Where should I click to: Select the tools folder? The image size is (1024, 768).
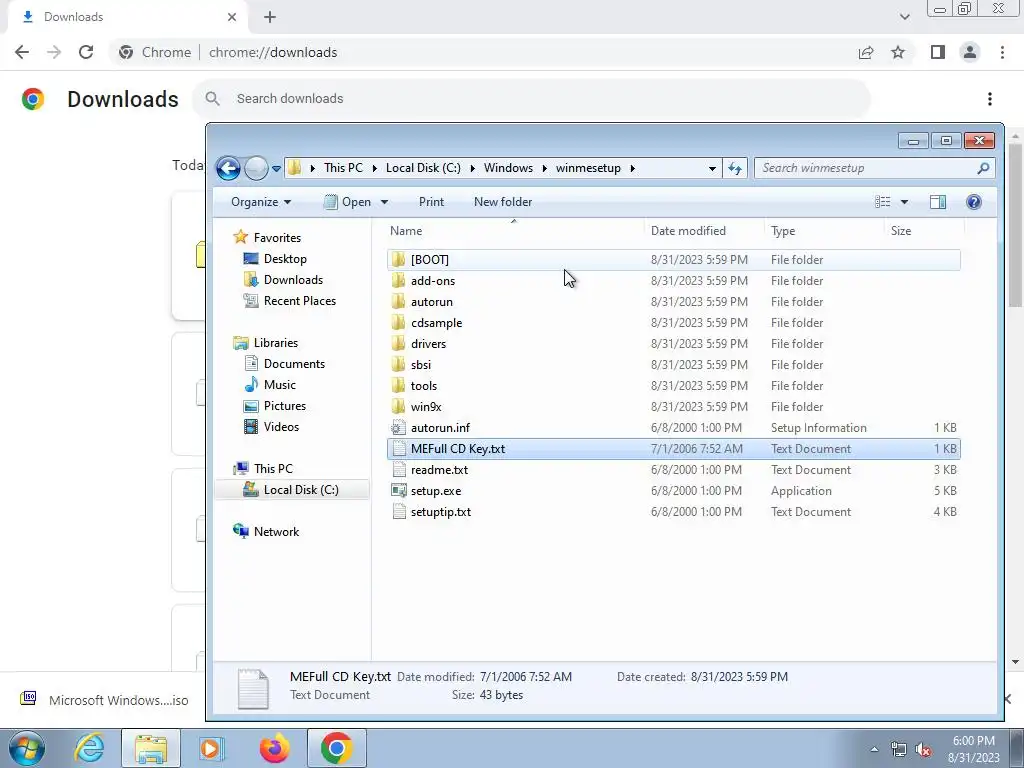pos(673,385)
